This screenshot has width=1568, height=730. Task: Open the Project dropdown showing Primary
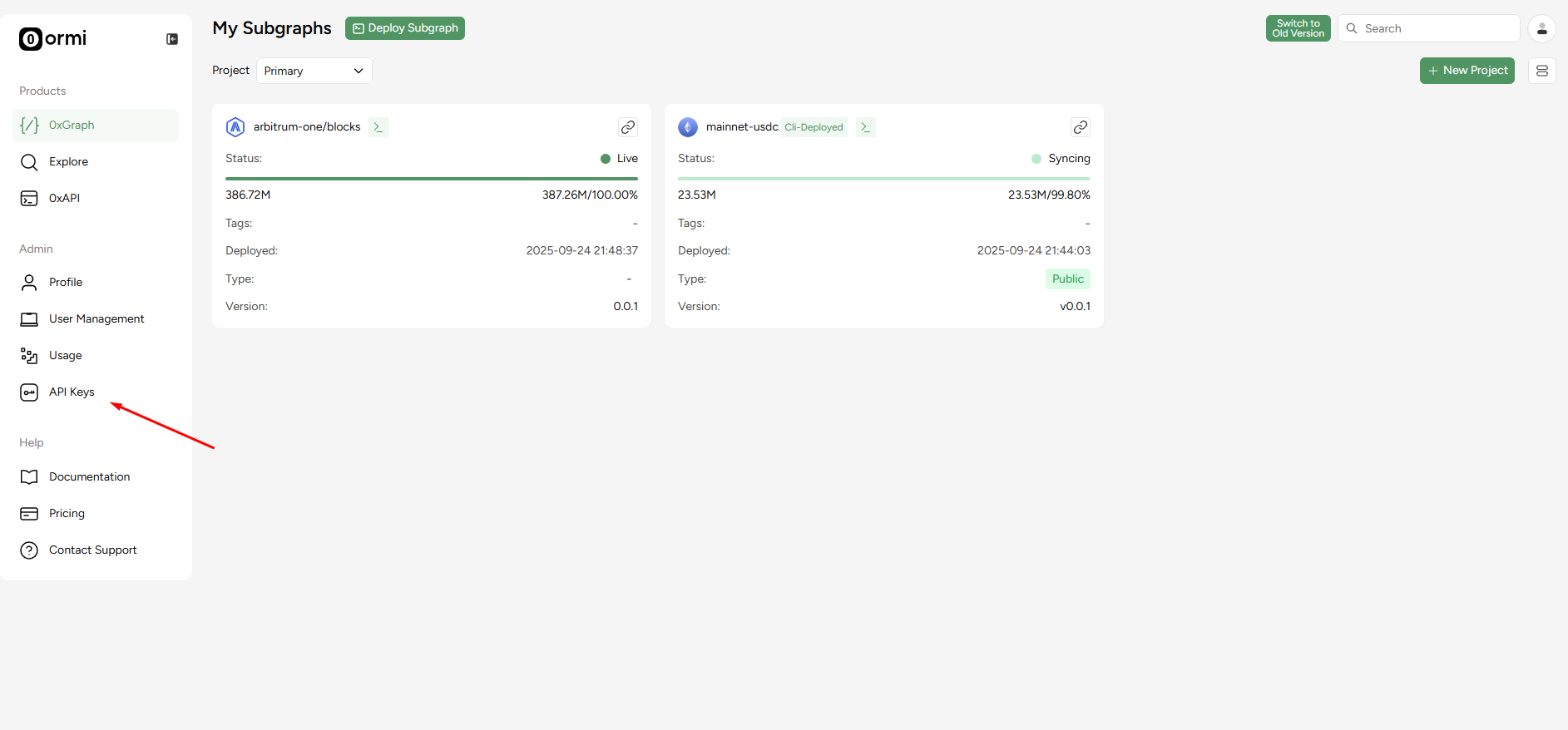314,71
